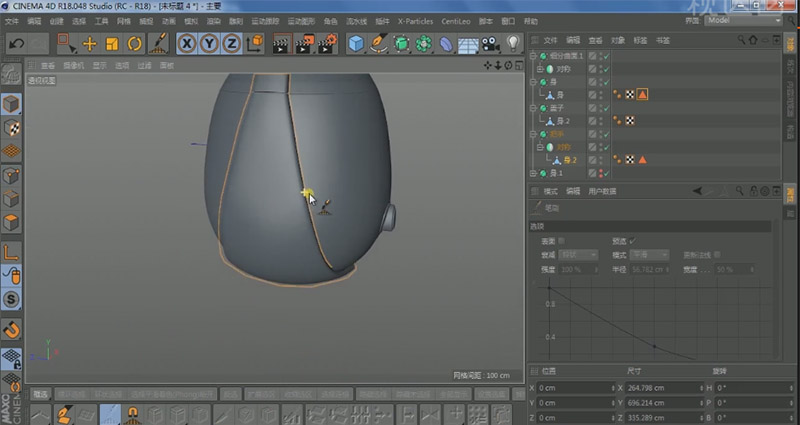The width and height of the screenshot is (800, 425).
Task: Click the size Y field 696.214 cm
Action: tap(663, 403)
